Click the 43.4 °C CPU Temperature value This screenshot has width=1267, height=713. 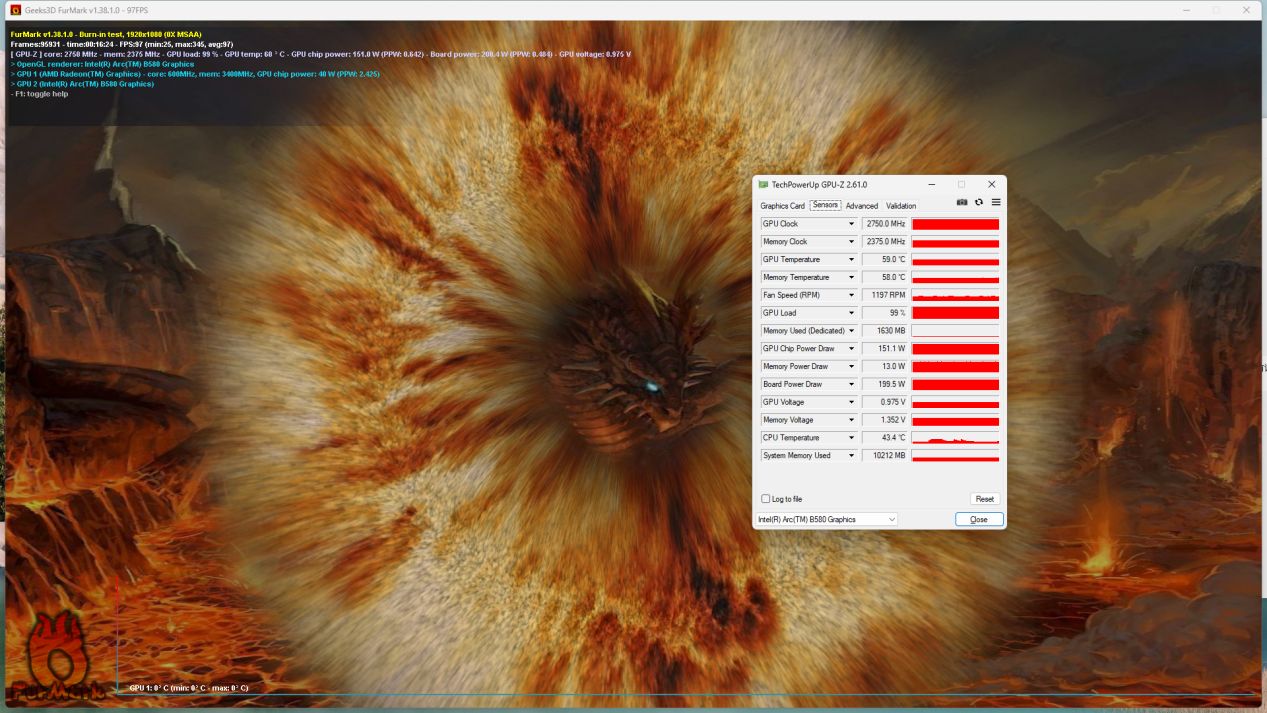(885, 438)
